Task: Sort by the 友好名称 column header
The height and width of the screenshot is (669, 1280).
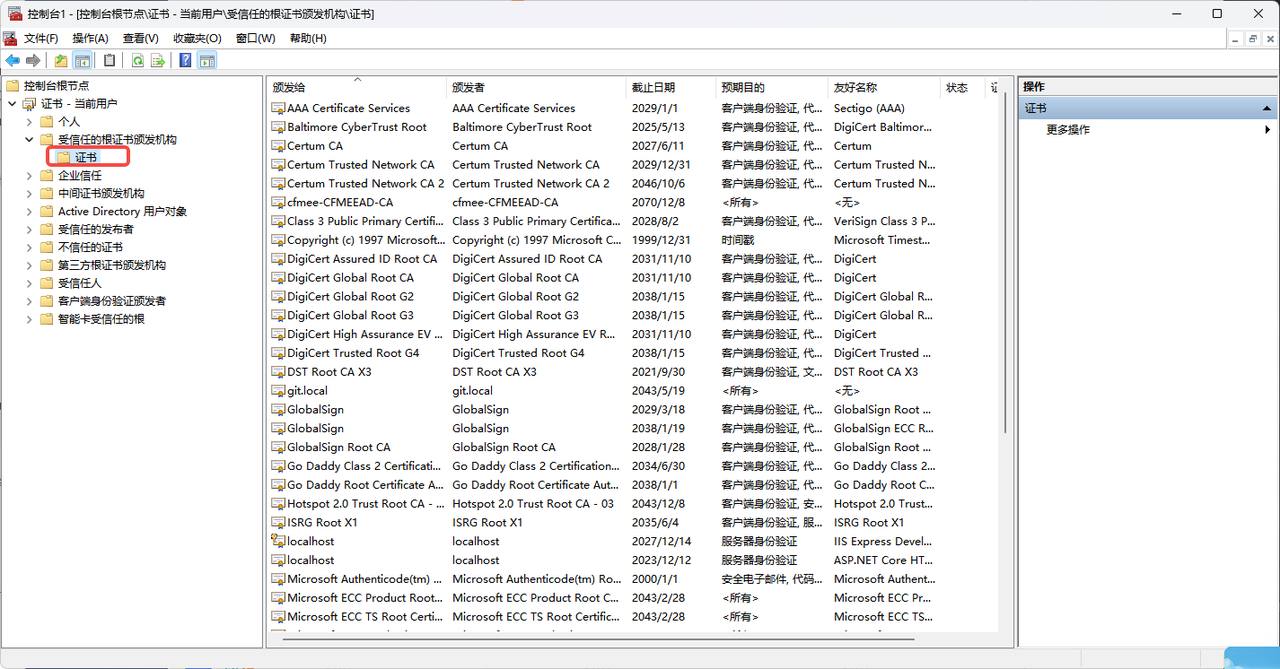Action: click(x=884, y=88)
